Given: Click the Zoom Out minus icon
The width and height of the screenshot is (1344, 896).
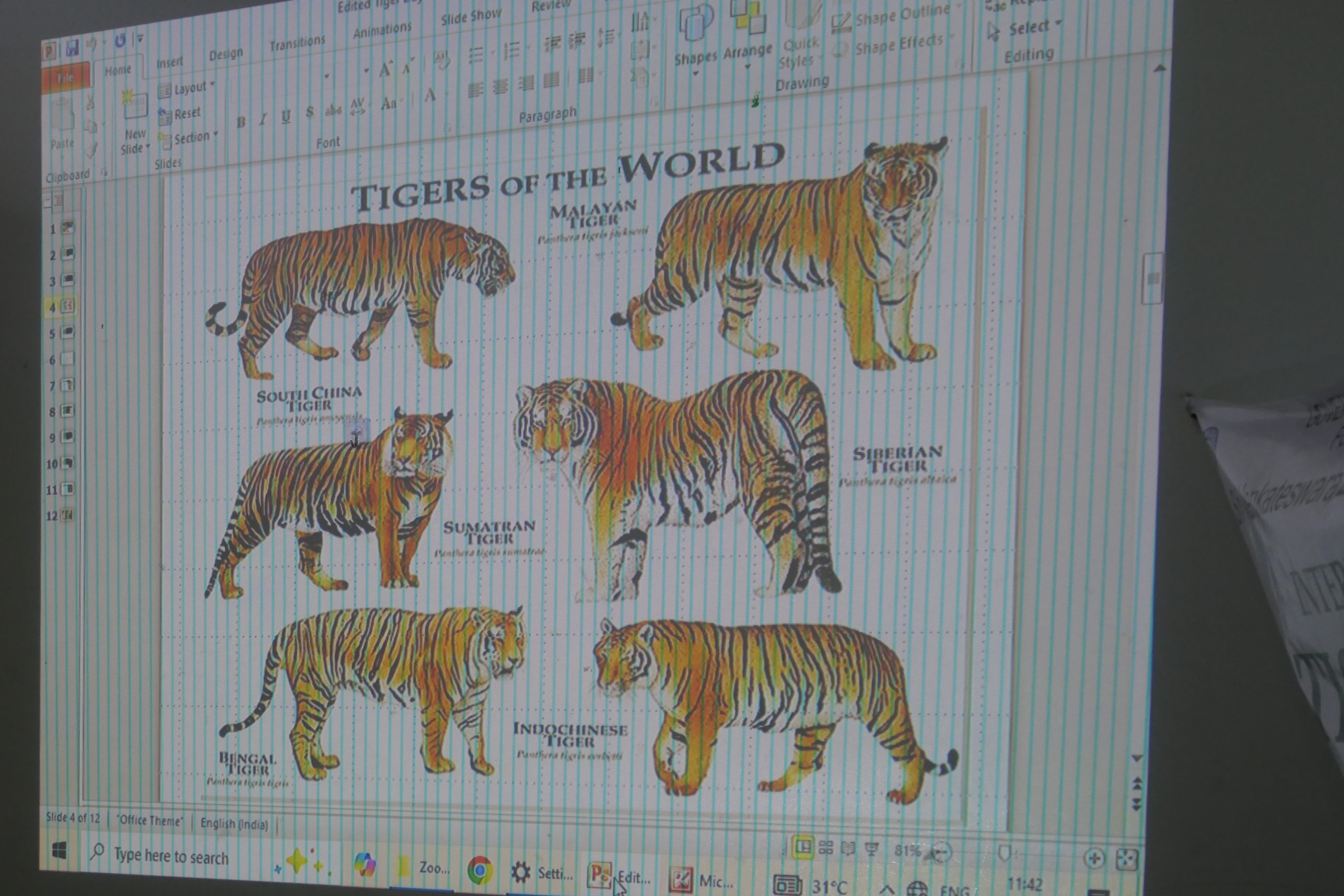Looking at the screenshot, I should point(942,852).
